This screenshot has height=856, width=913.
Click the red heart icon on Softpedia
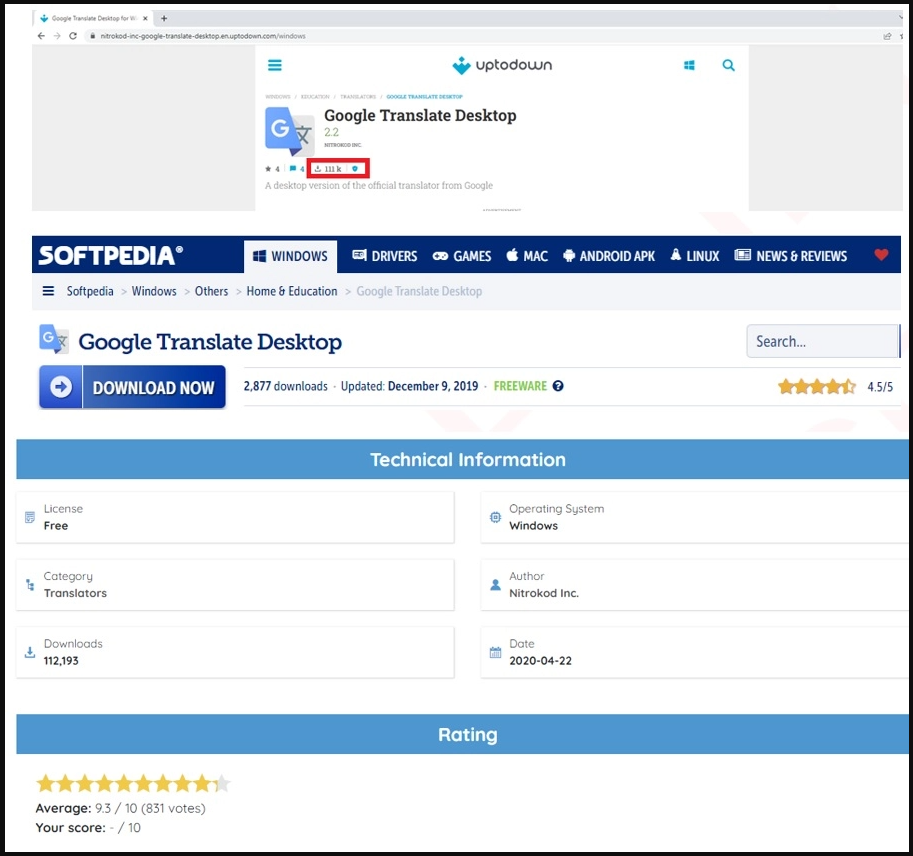(x=881, y=255)
